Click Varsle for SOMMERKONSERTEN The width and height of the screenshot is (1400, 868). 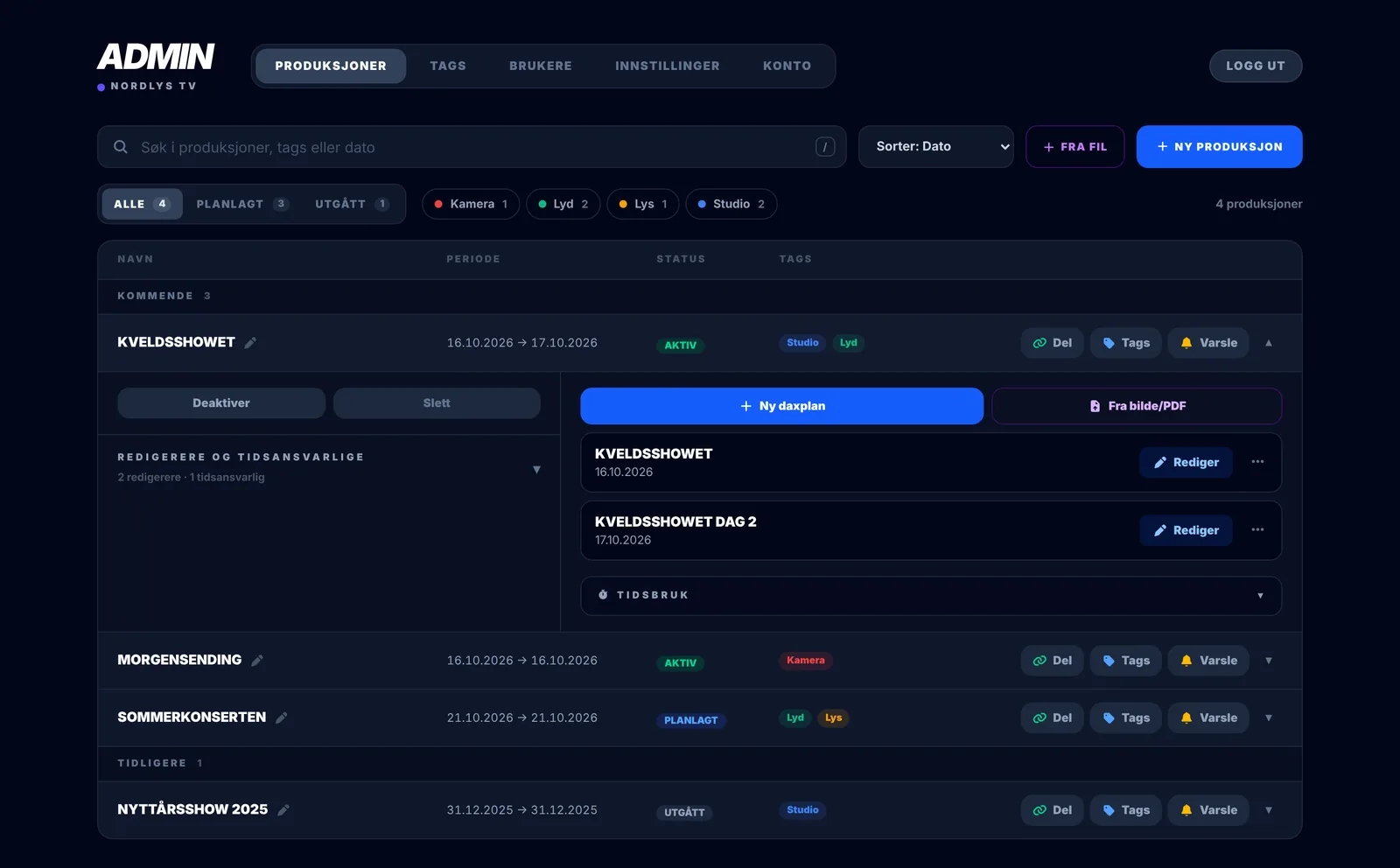coord(1208,717)
